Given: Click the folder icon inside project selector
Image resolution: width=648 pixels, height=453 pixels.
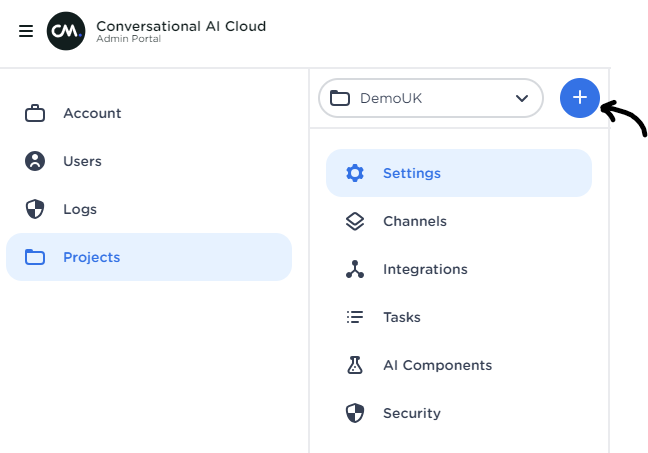Looking at the screenshot, I should 340,98.
